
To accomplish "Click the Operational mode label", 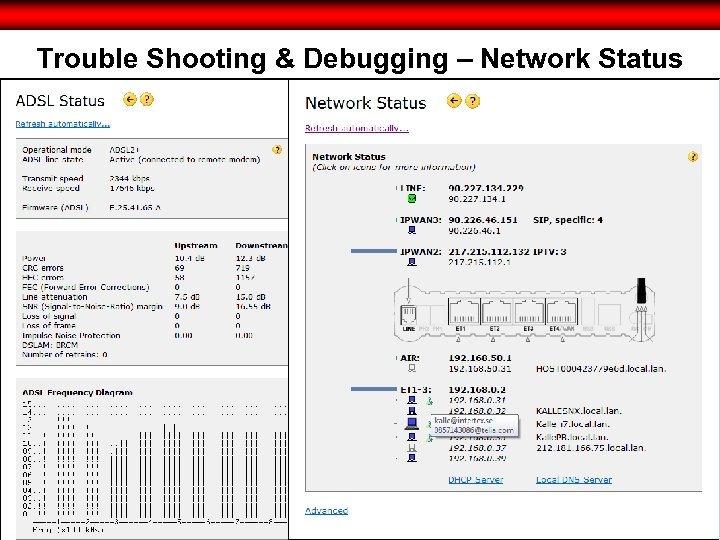I will coord(56,149).
